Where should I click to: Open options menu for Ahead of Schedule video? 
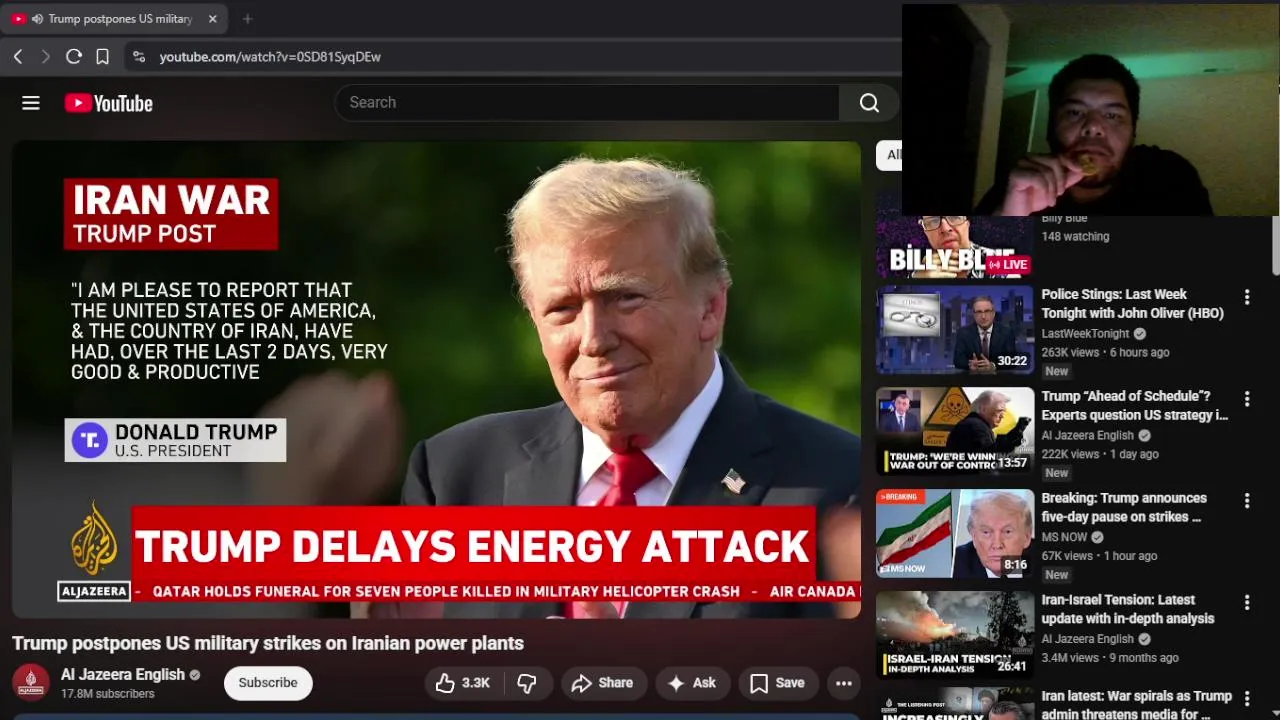point(1247,399)
